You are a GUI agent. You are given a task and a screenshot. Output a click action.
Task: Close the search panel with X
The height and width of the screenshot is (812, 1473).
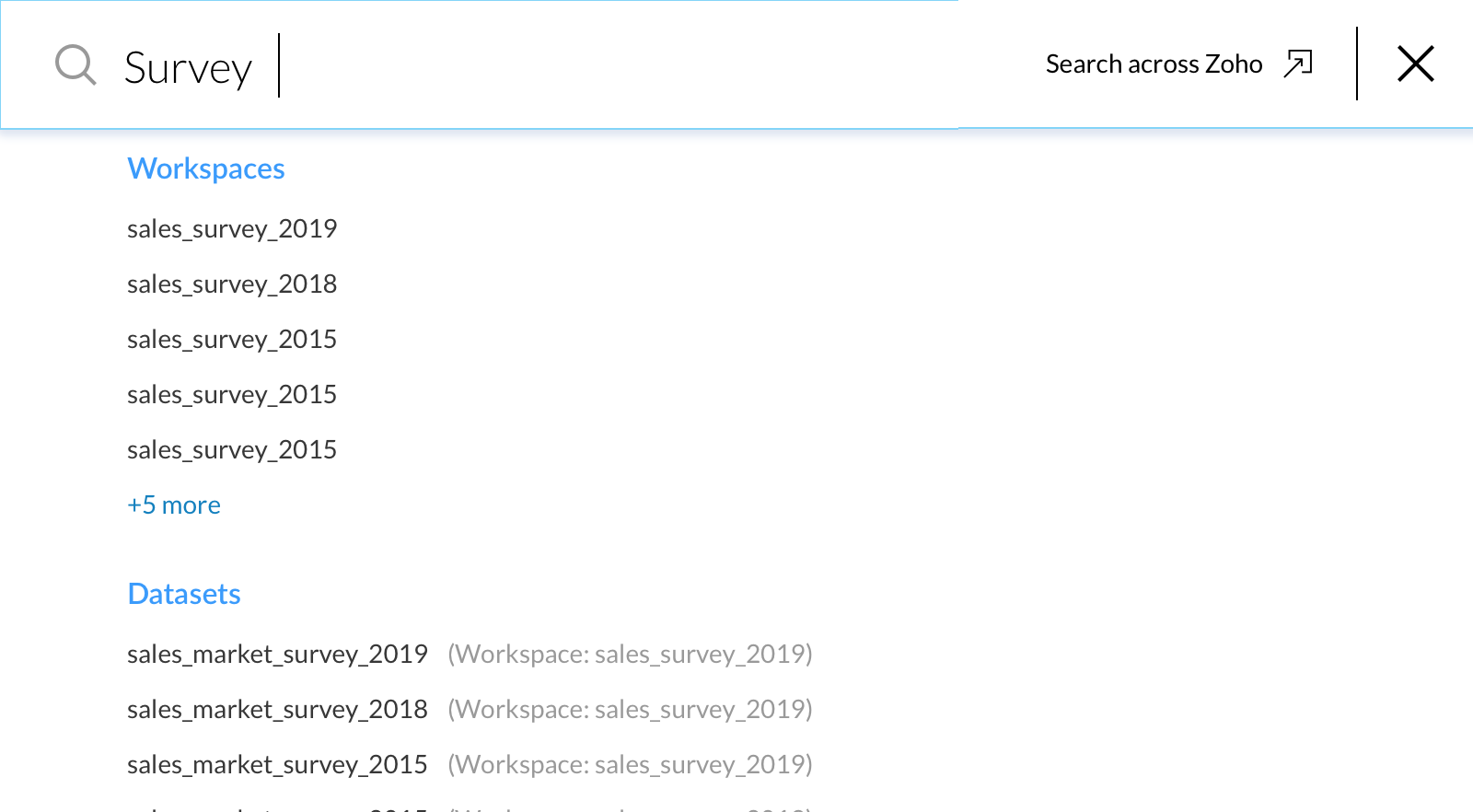(1415, 64)
